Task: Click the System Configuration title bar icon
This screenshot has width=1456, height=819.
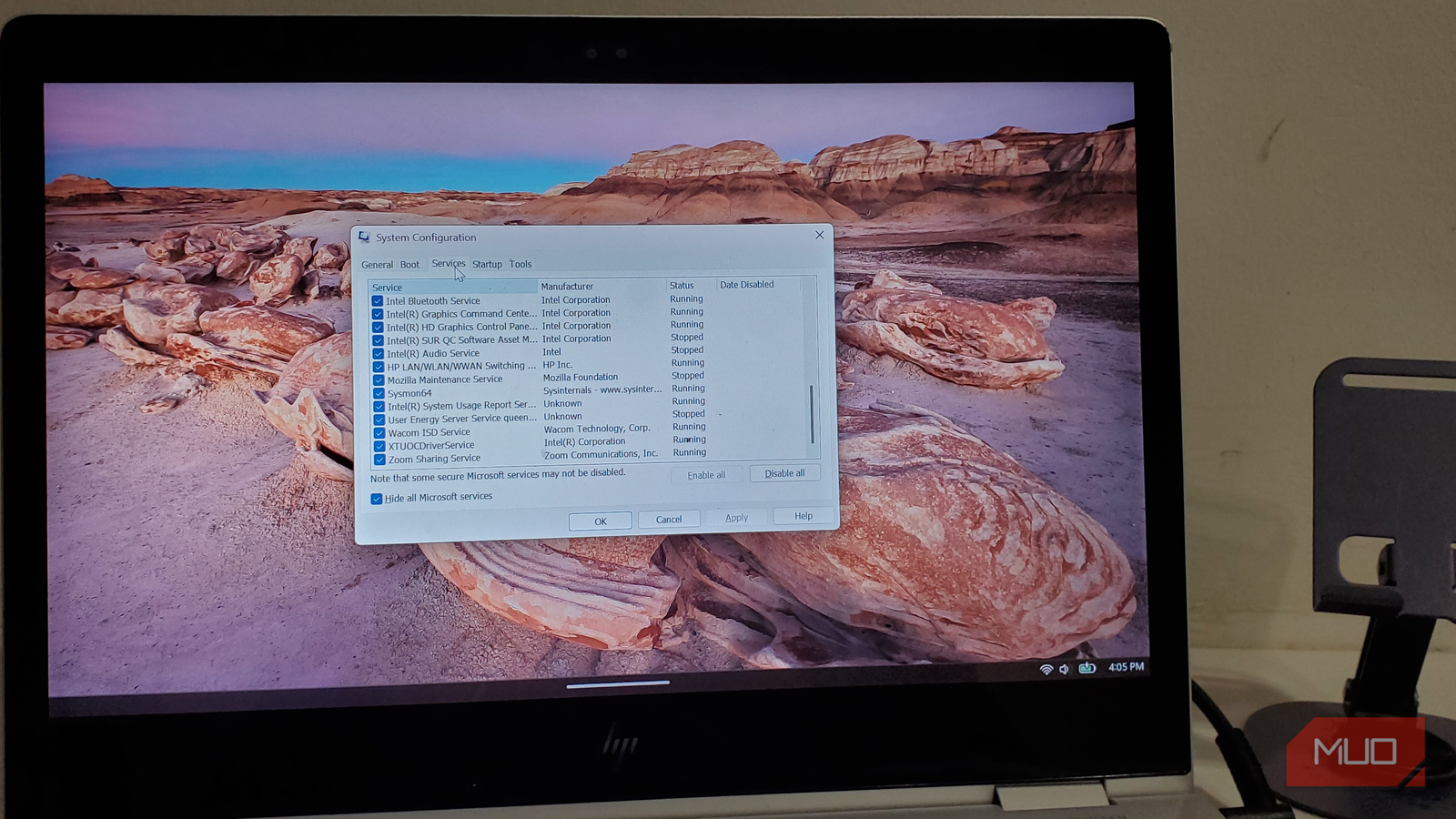Action: click(x=364, y=237)
